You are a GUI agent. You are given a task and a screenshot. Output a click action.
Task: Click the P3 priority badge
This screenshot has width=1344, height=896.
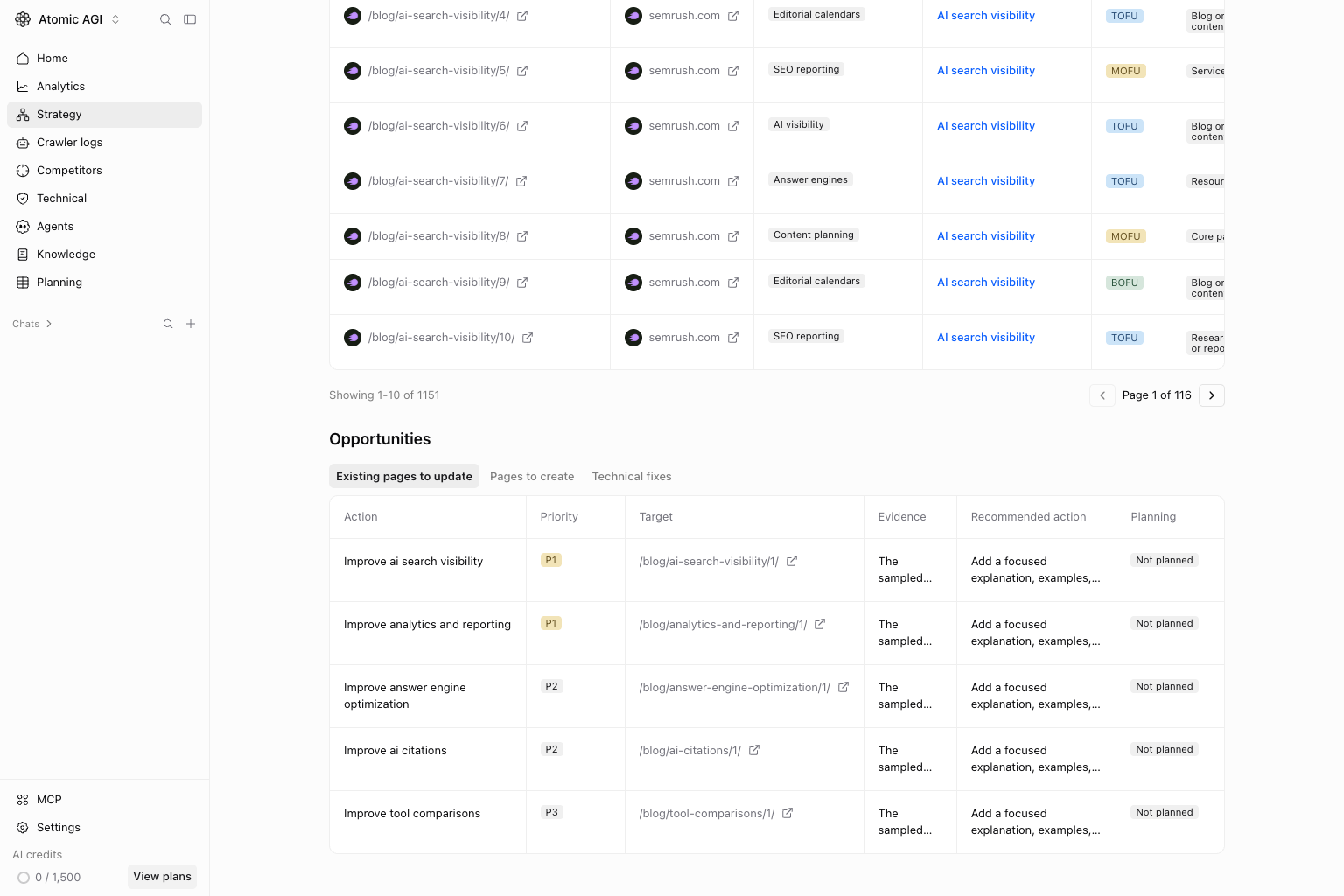551,813
